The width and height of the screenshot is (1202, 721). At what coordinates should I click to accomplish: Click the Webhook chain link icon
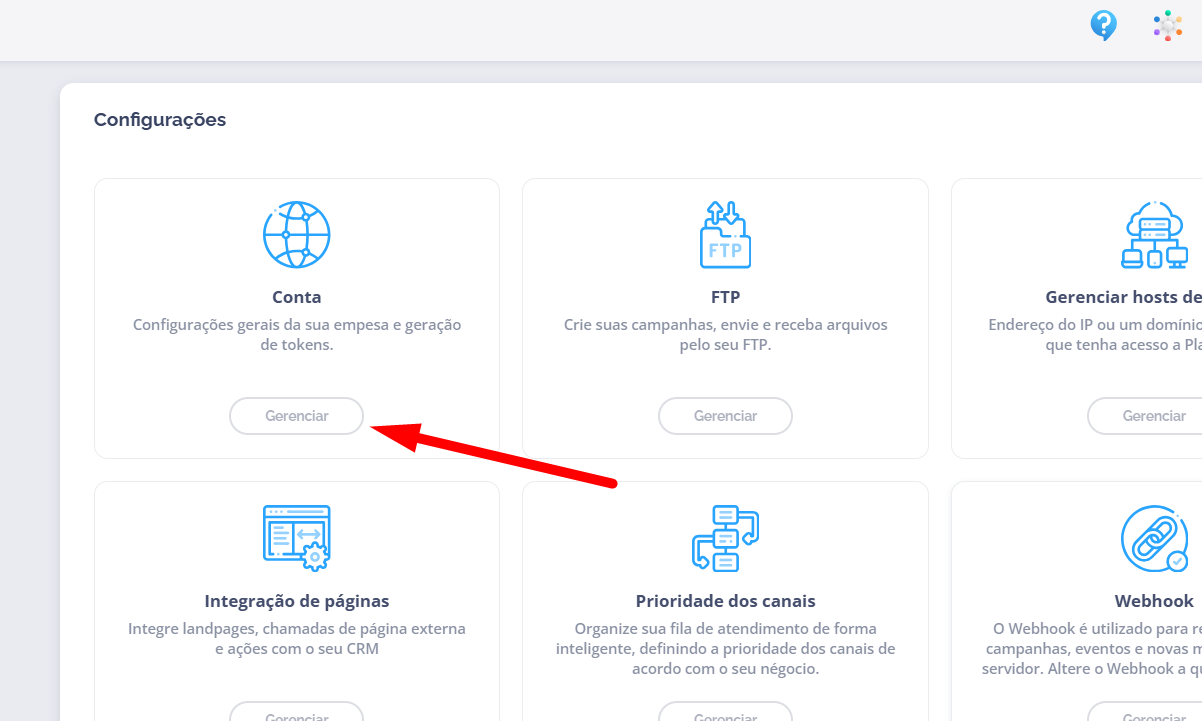tap(1154, 538)
